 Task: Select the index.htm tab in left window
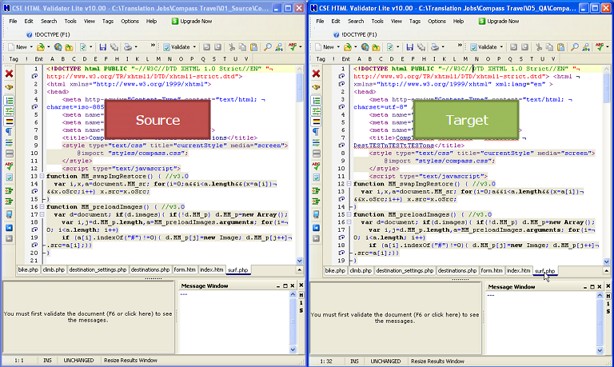[x=212, y=270]
